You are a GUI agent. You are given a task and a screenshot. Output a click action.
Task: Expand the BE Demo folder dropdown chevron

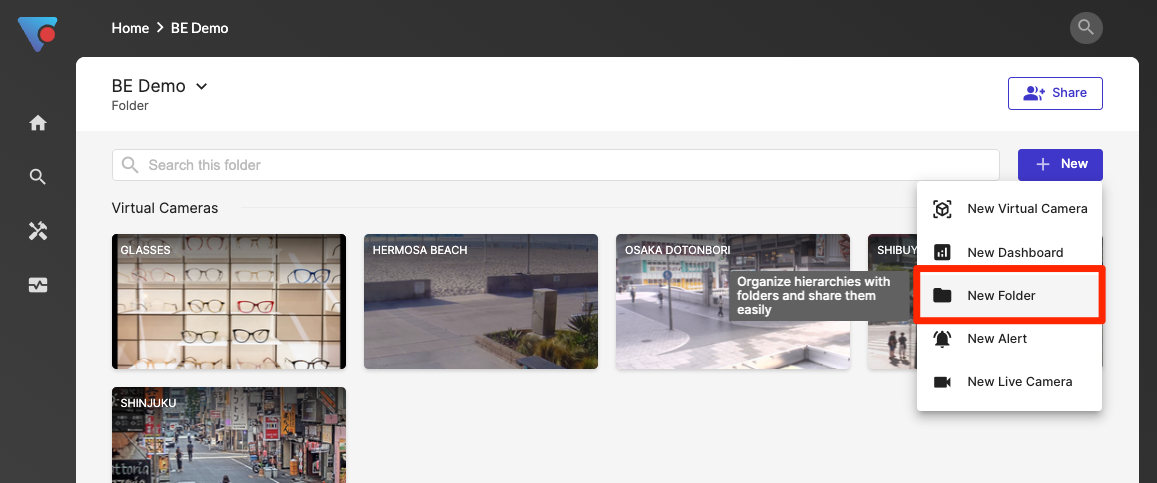[x=201, y=87]
